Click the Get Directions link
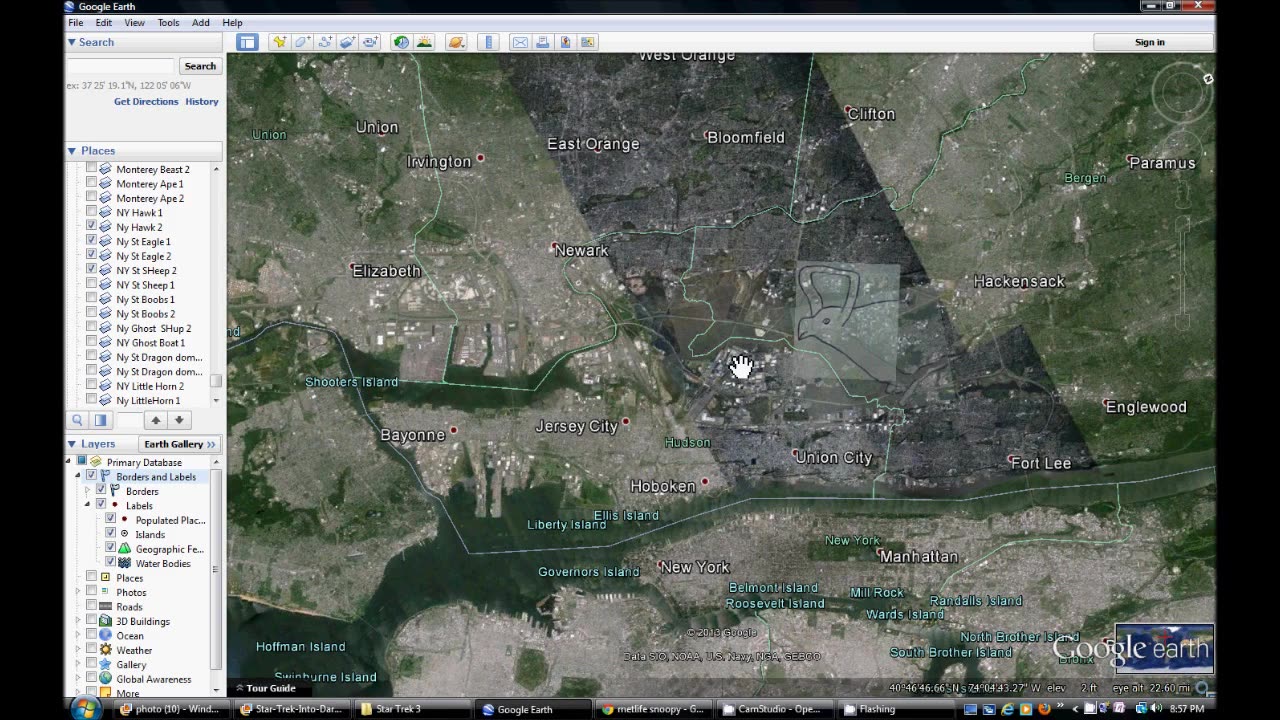 pyautogui.click(x=145, y=101)
